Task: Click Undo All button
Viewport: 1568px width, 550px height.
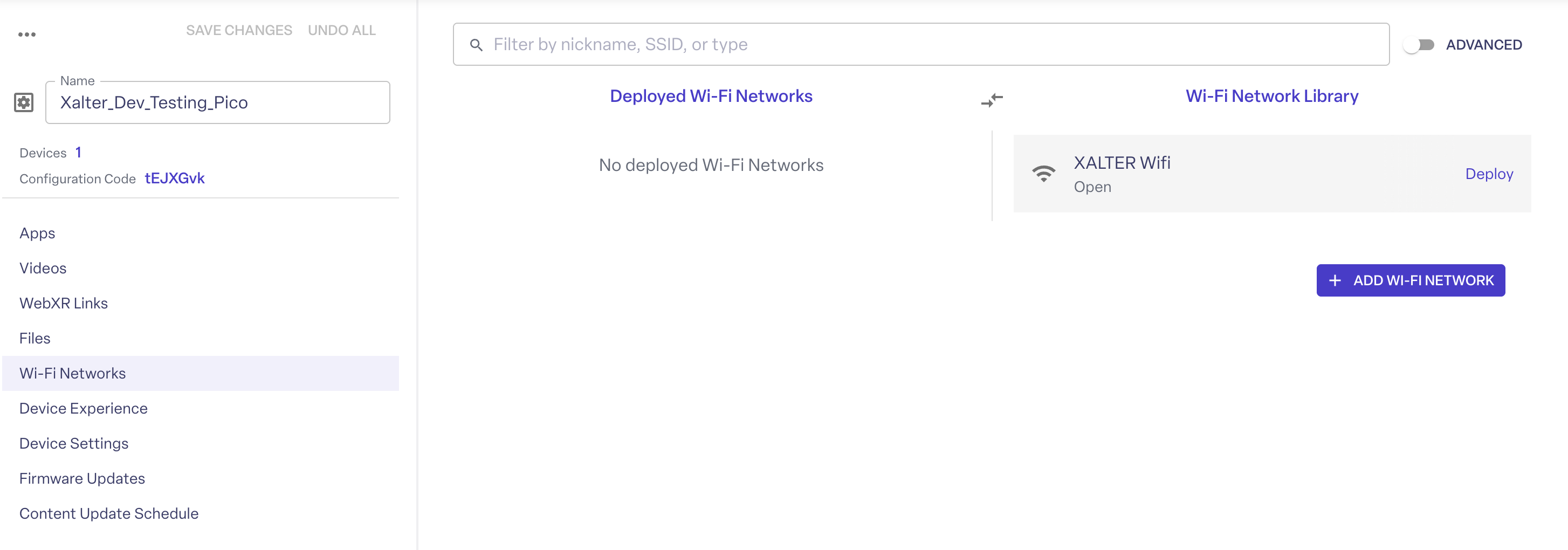Action: pos(342,30)
